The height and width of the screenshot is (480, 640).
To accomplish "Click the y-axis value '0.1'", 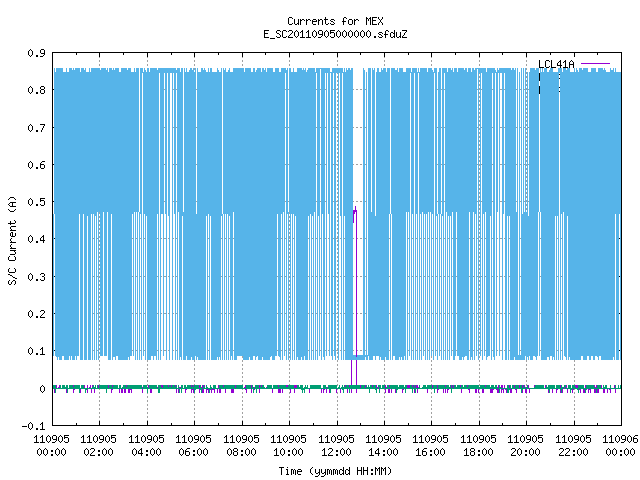I will tap(36, 351).
